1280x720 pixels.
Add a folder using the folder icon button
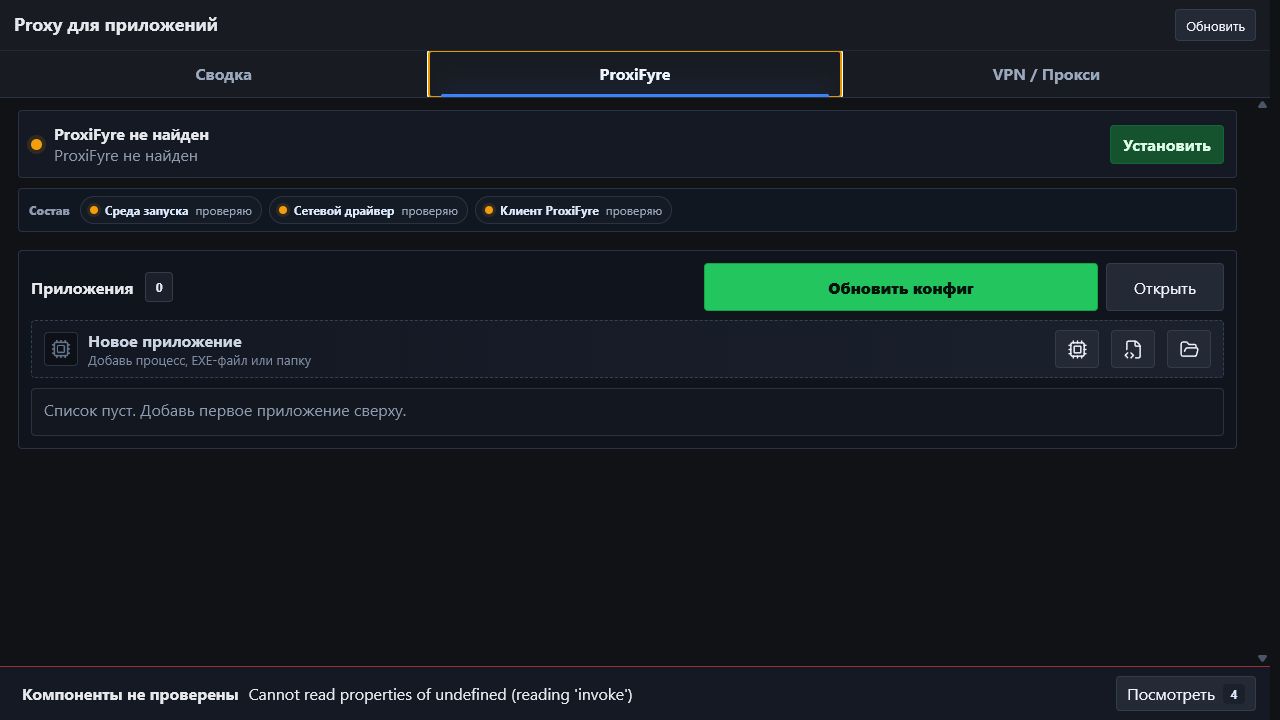point(1189,349)
